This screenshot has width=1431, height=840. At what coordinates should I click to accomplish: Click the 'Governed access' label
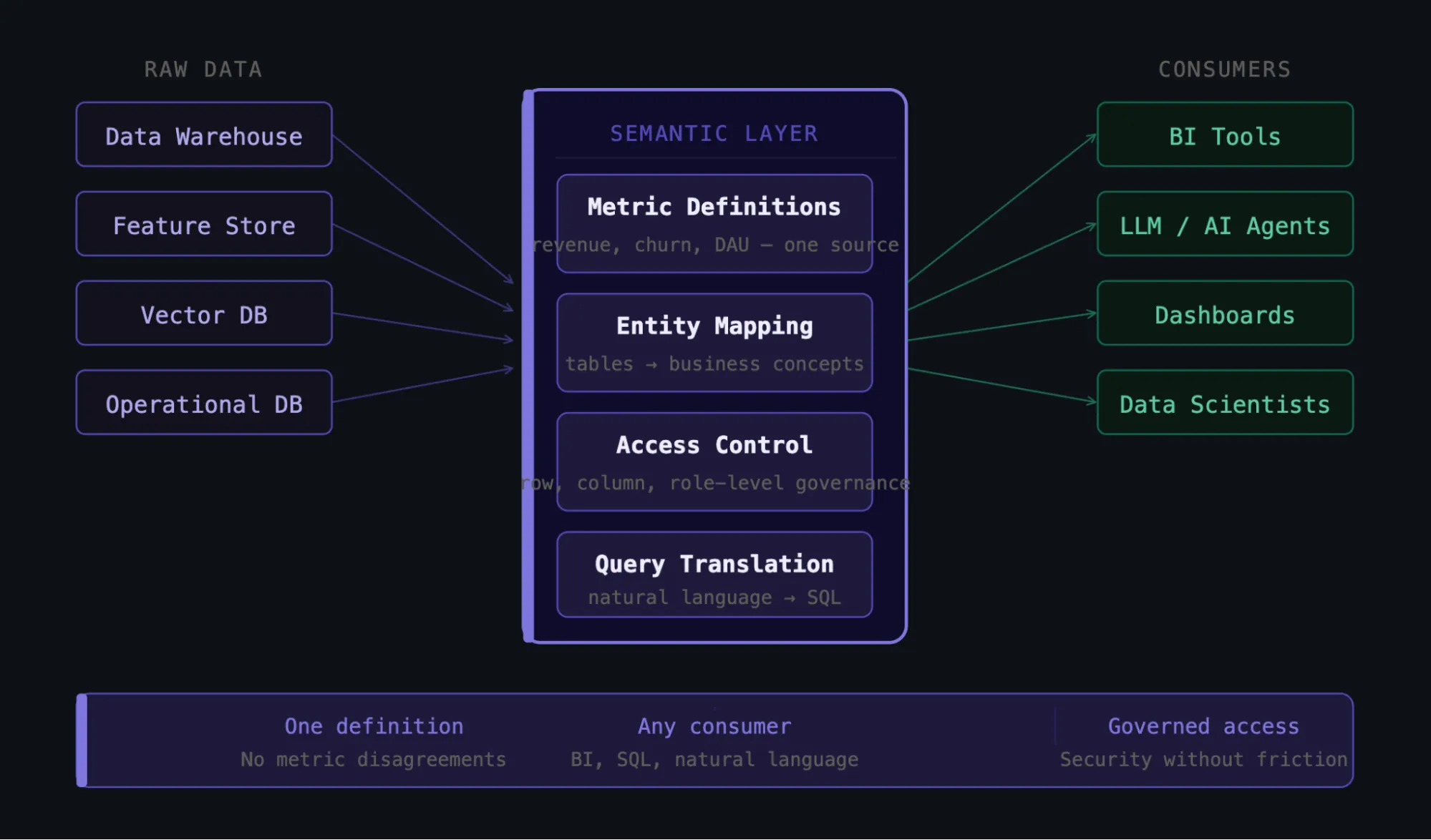click(1203, 726)
